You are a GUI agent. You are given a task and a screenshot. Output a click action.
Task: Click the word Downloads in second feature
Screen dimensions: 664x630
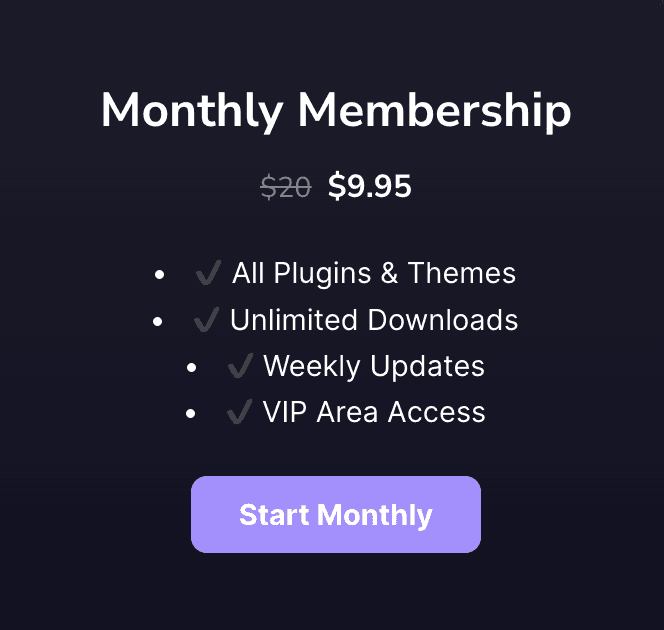tap(443, 320)
